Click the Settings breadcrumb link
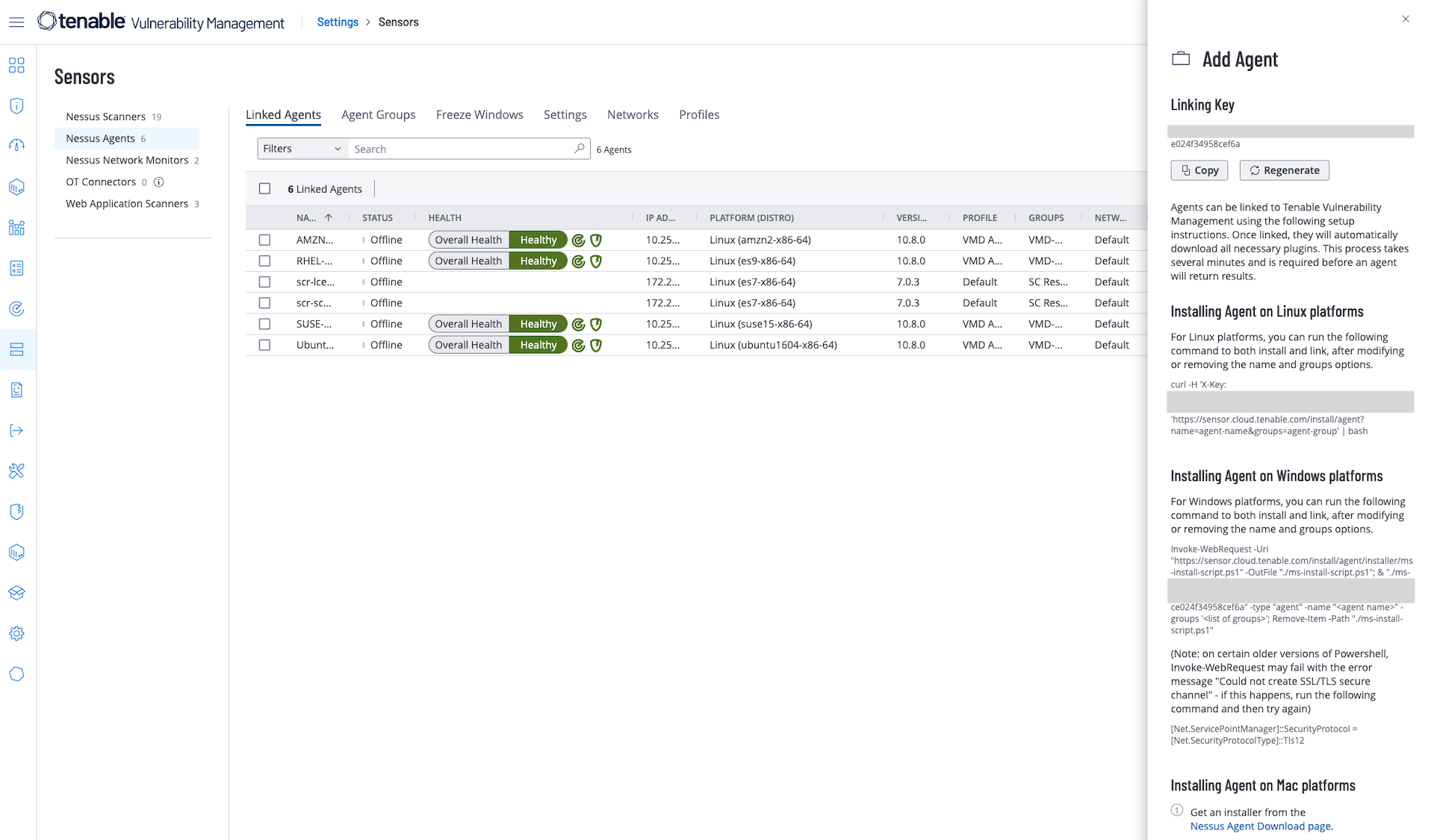This screenshot has width=1434, height=840. click(x=338, y=22)
